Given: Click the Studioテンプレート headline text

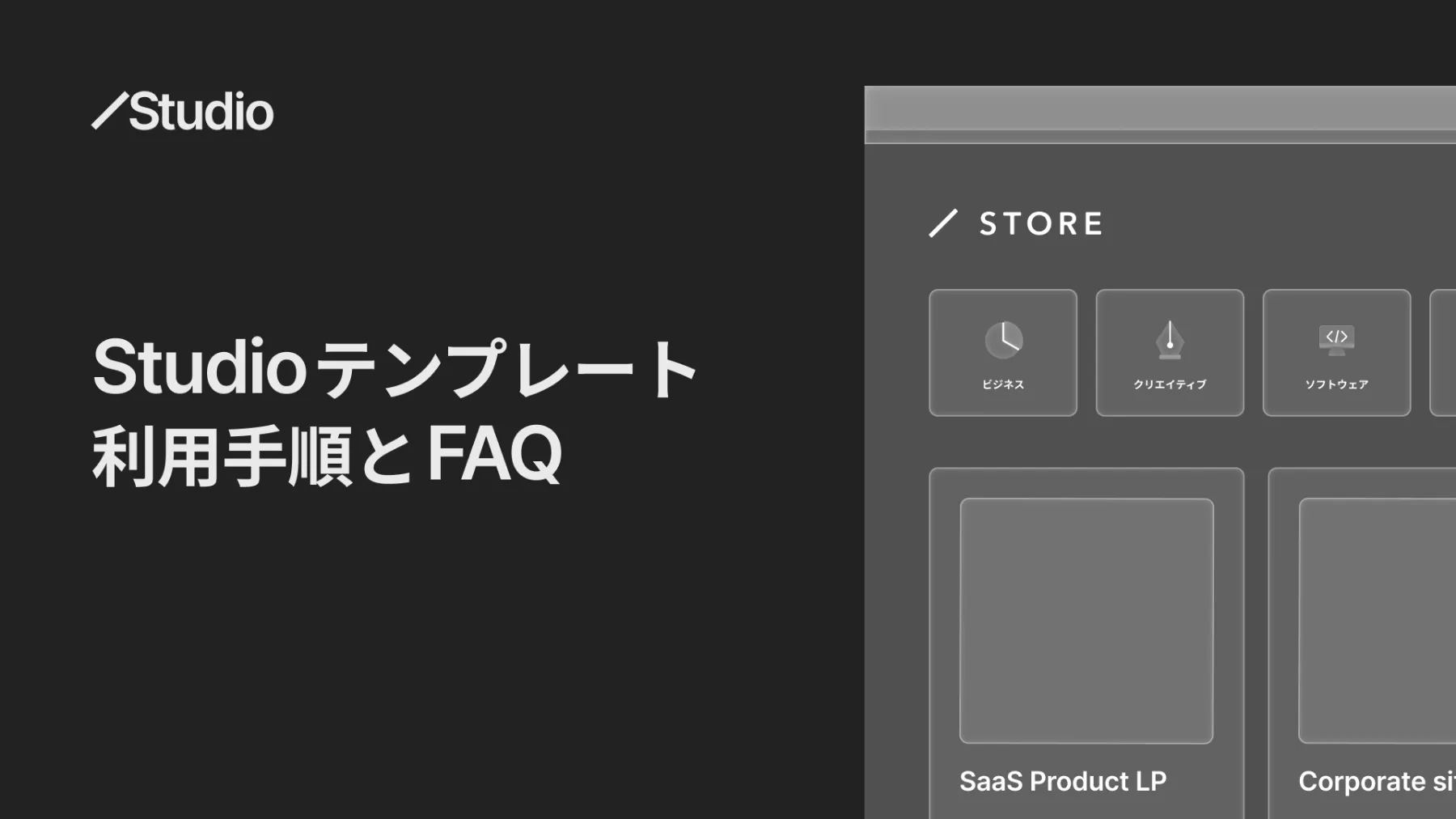Looking at the screenshot, I should 396,368.
